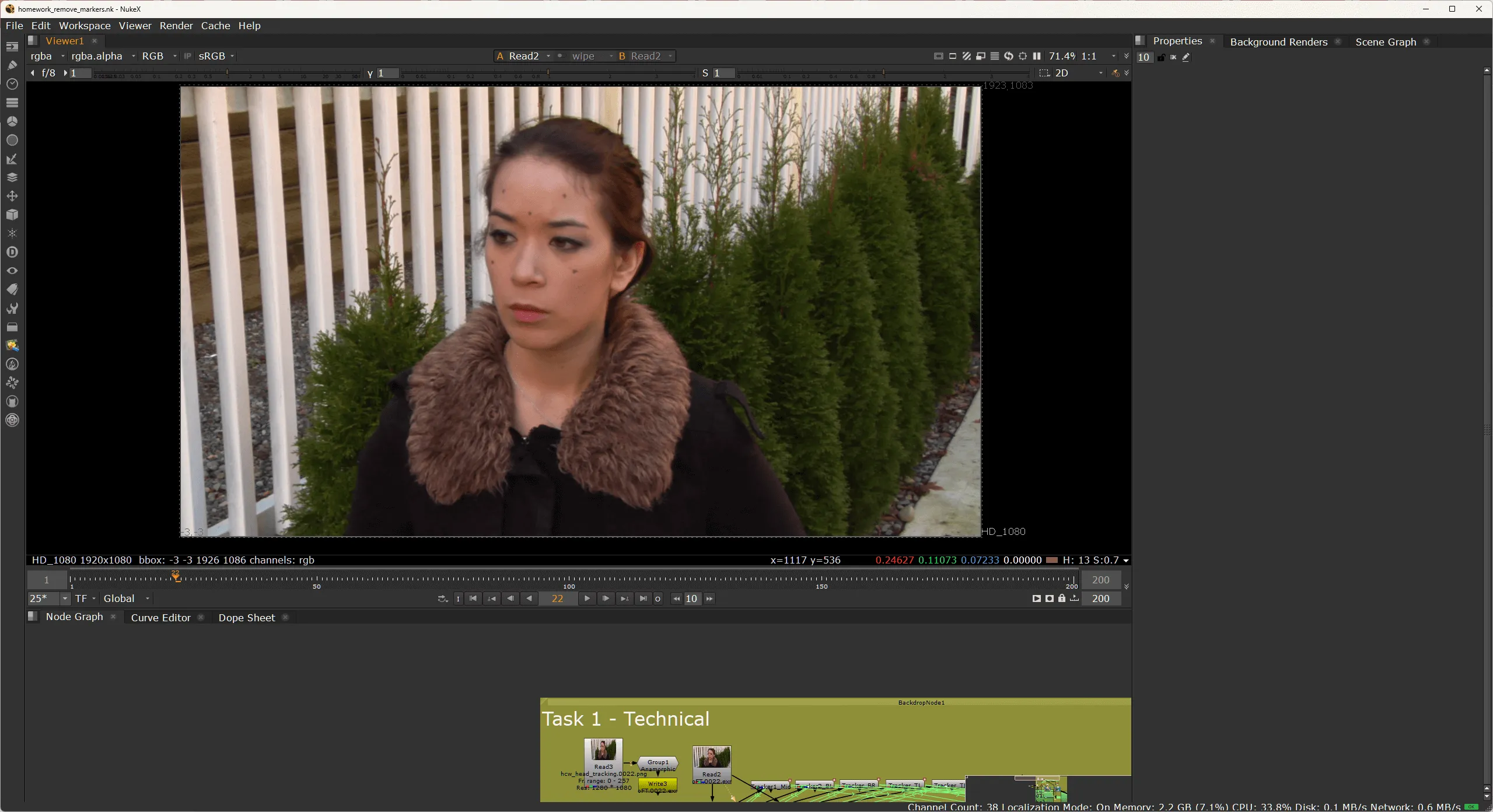
Task: Toggle the proxy mode striped icon
Action: pos(966,56)
